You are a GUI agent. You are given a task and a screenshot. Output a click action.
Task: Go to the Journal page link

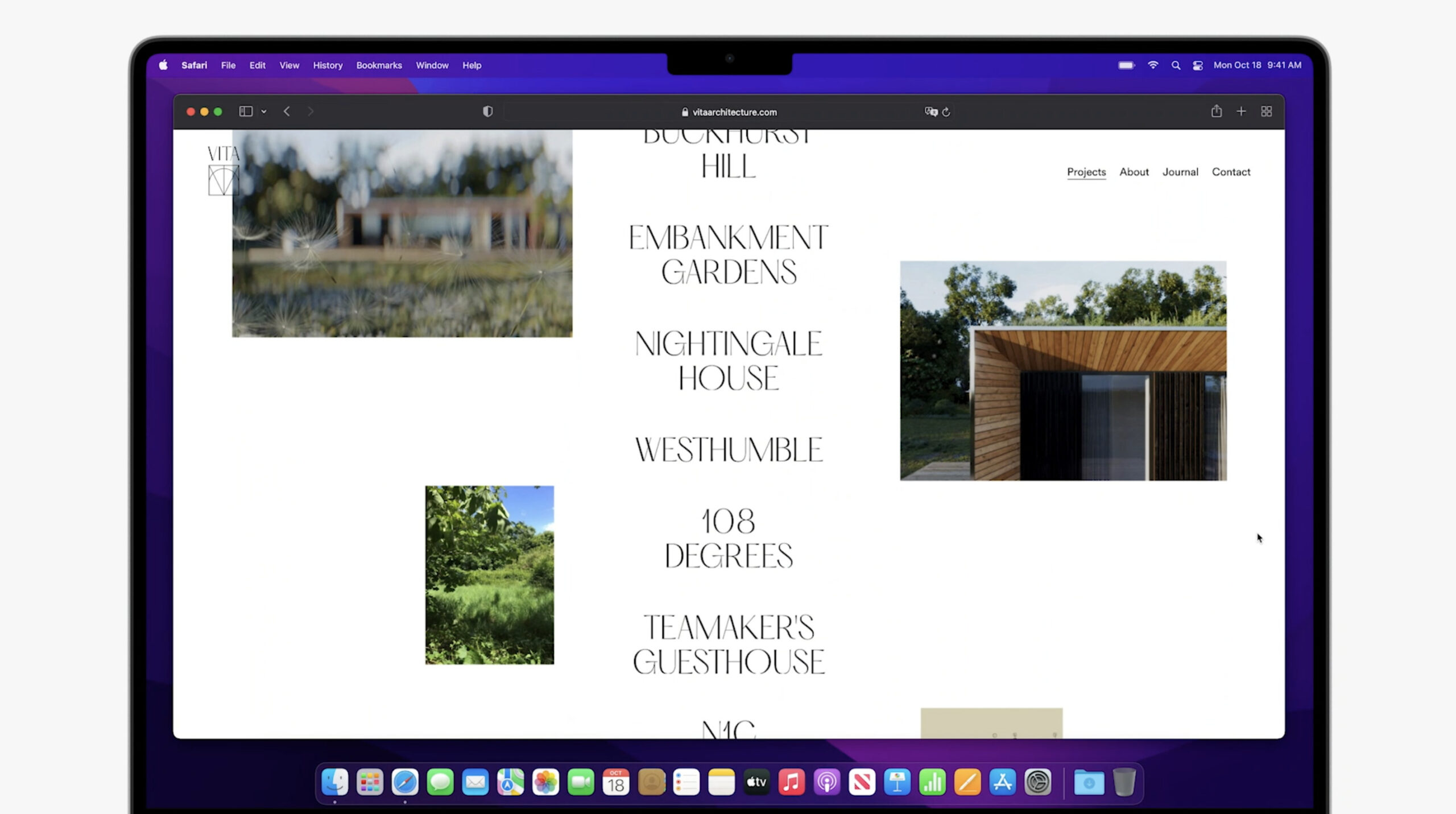coord(1180,172)
